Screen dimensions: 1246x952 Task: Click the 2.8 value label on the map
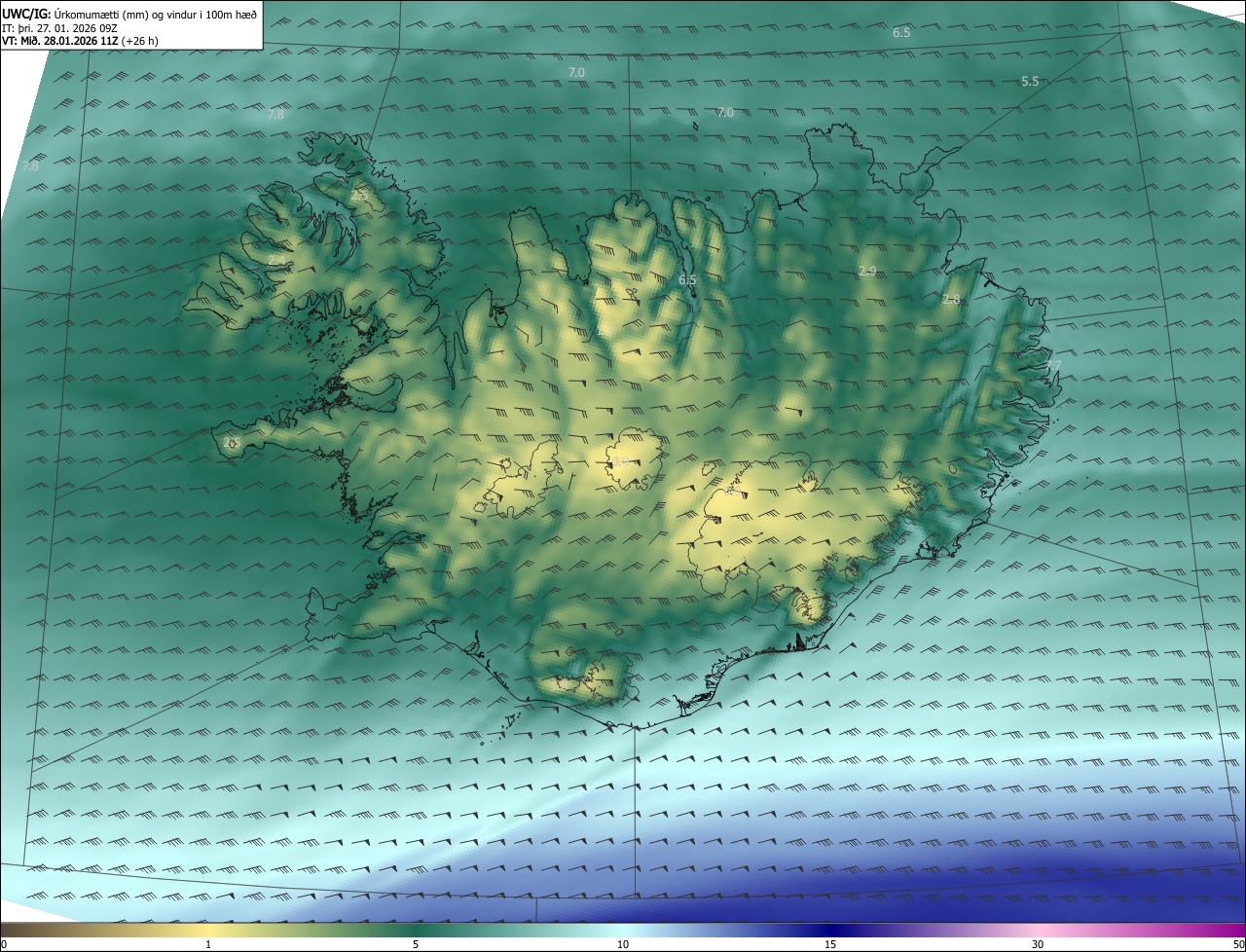click(951, 300)
